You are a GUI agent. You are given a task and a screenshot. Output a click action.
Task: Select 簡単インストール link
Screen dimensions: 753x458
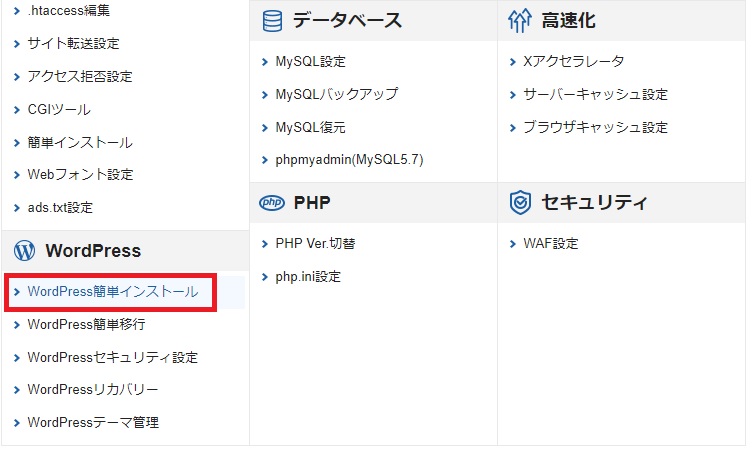[x=80, y=143]
